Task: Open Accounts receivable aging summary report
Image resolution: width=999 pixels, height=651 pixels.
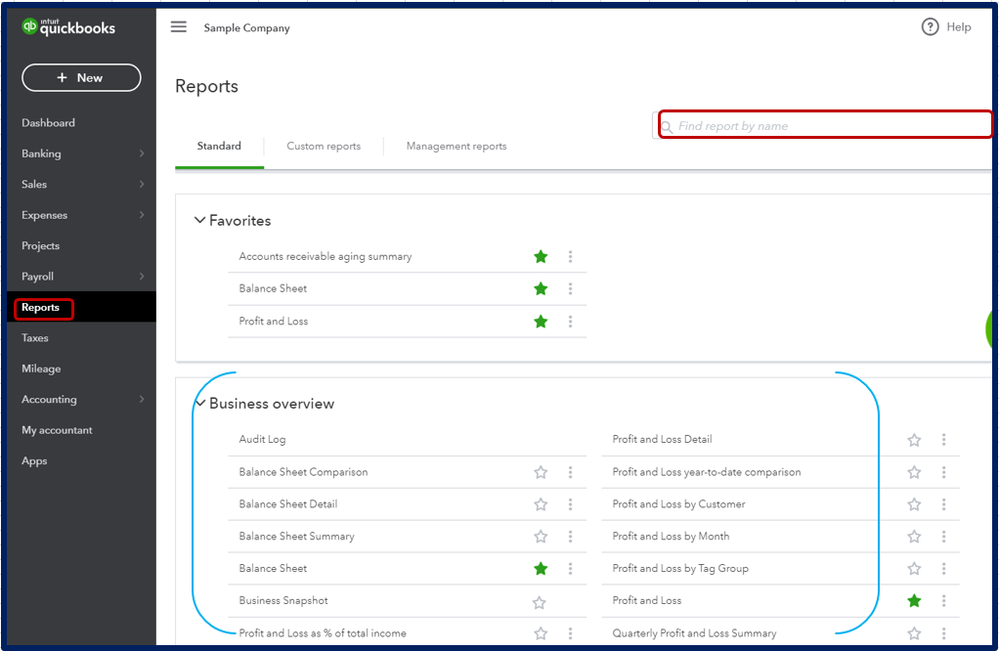Action: click(326, 257)
